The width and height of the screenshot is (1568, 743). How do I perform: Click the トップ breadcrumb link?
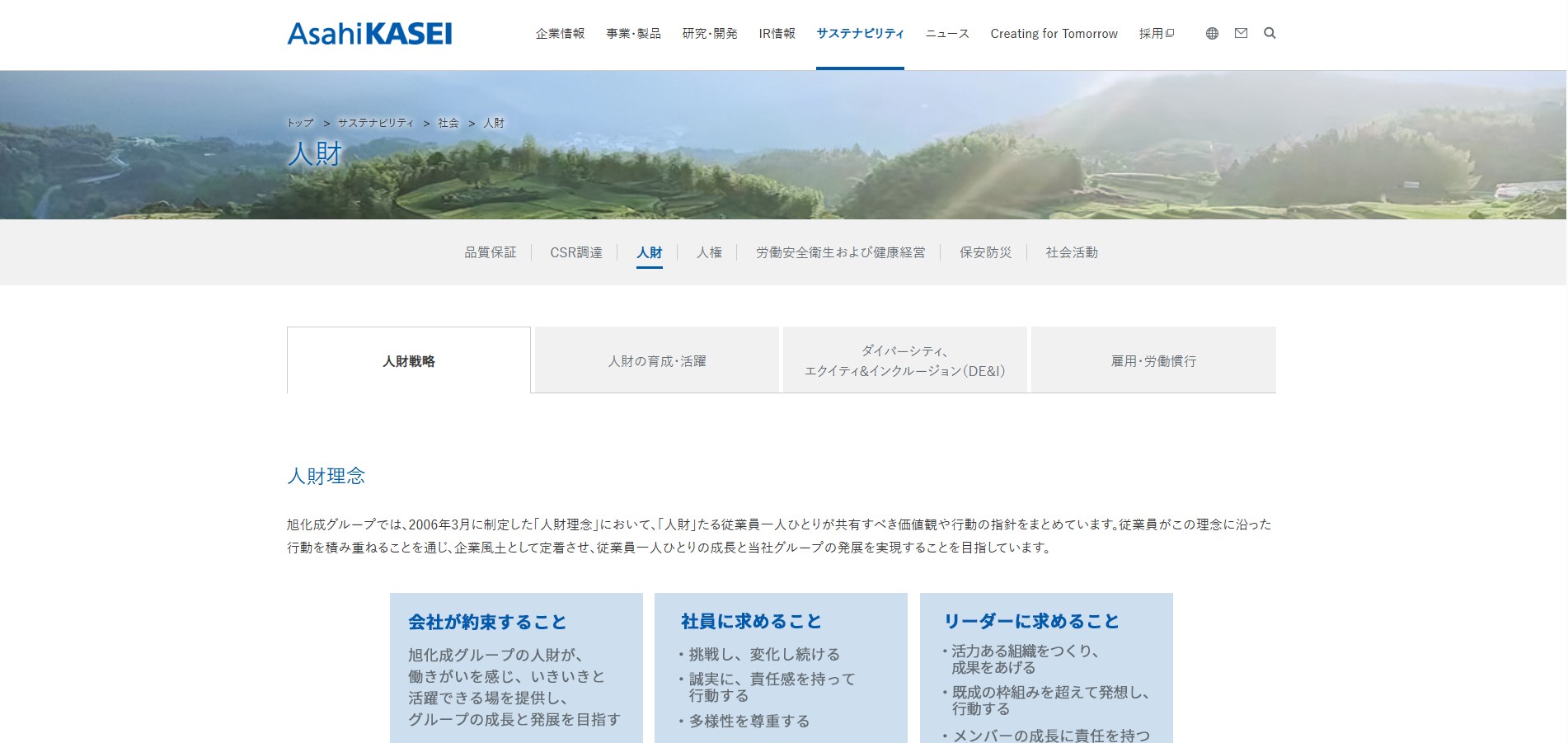pos(300,123)
